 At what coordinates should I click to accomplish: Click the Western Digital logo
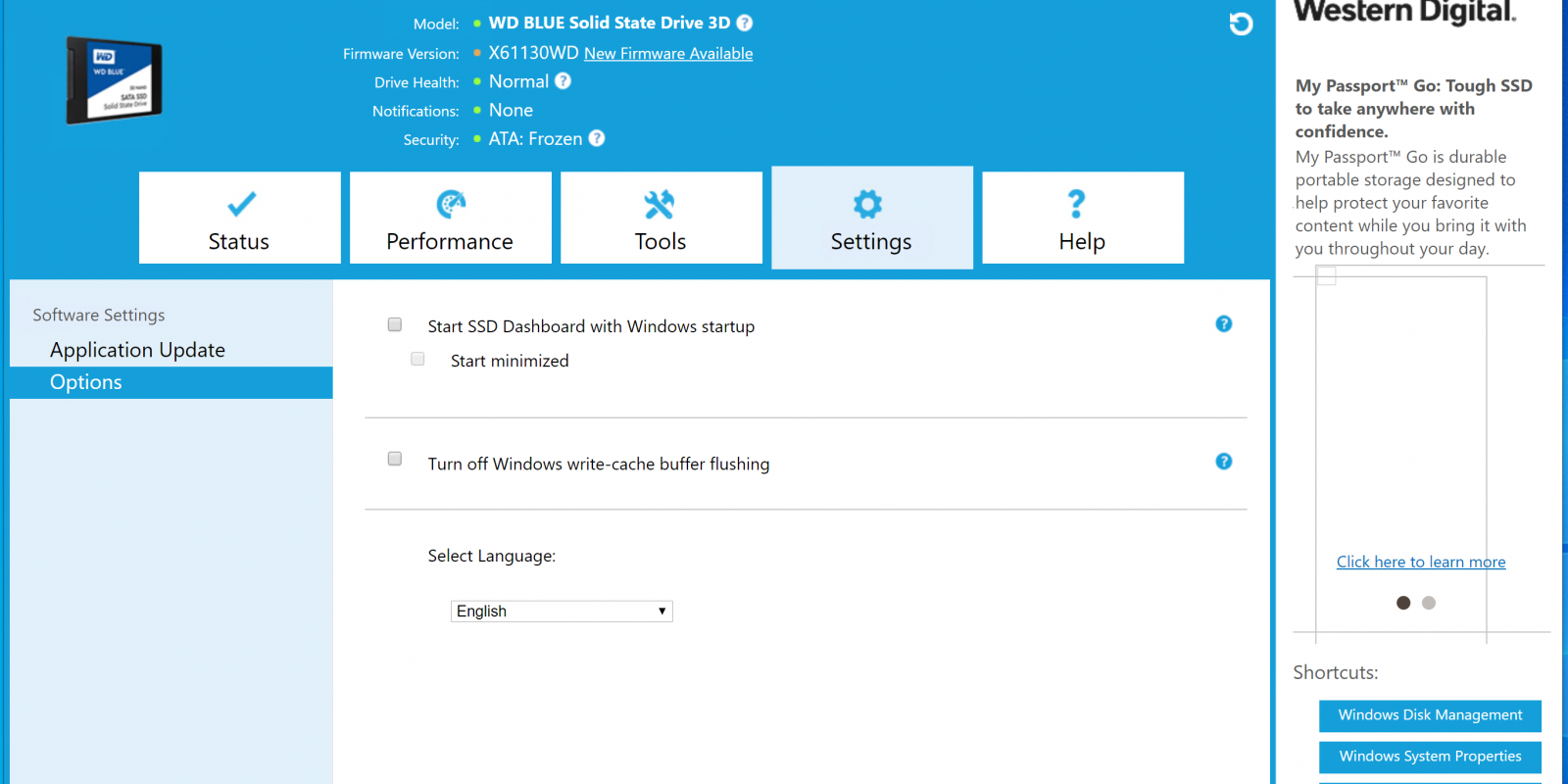tap(1405, 12)
